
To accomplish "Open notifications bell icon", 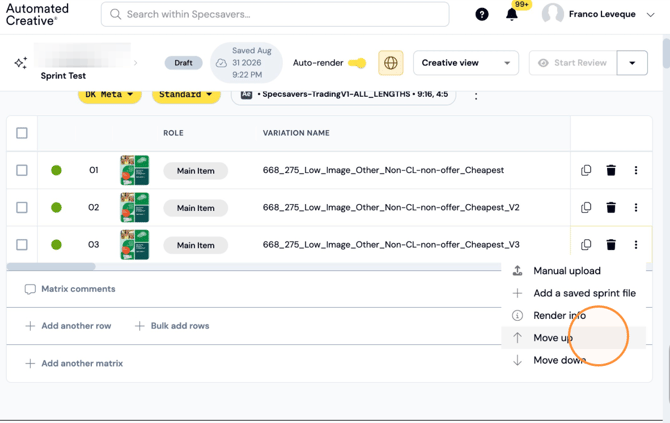I will (511, 15).
